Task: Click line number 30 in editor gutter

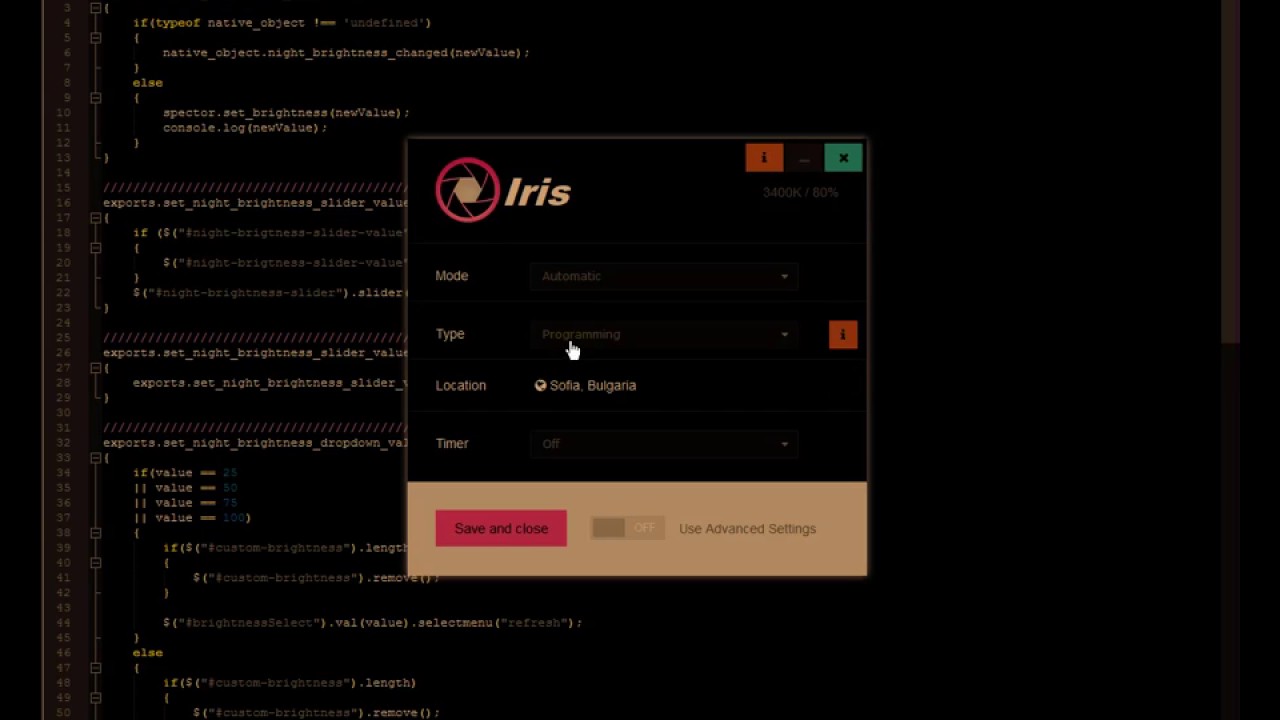Action: point(63,413)
